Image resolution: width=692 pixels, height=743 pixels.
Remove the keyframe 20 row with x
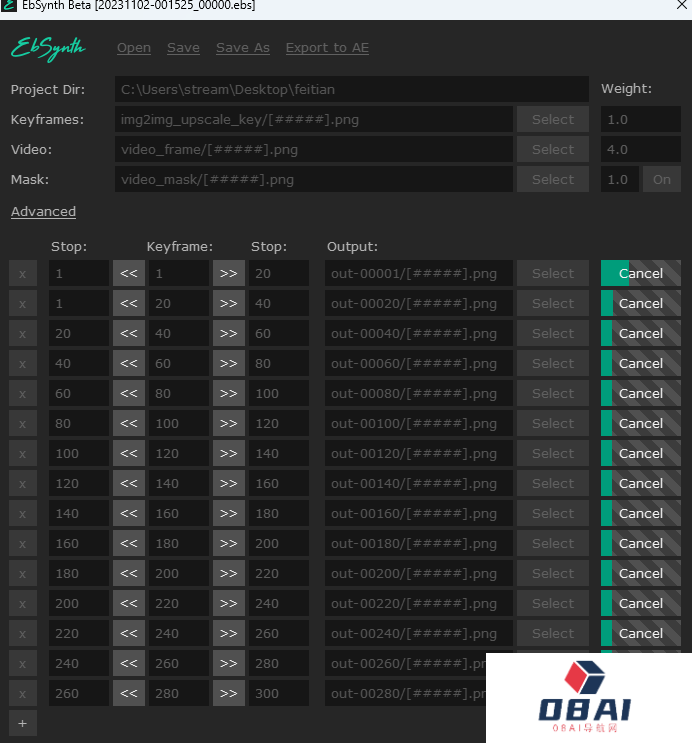[x=22, y=303]
